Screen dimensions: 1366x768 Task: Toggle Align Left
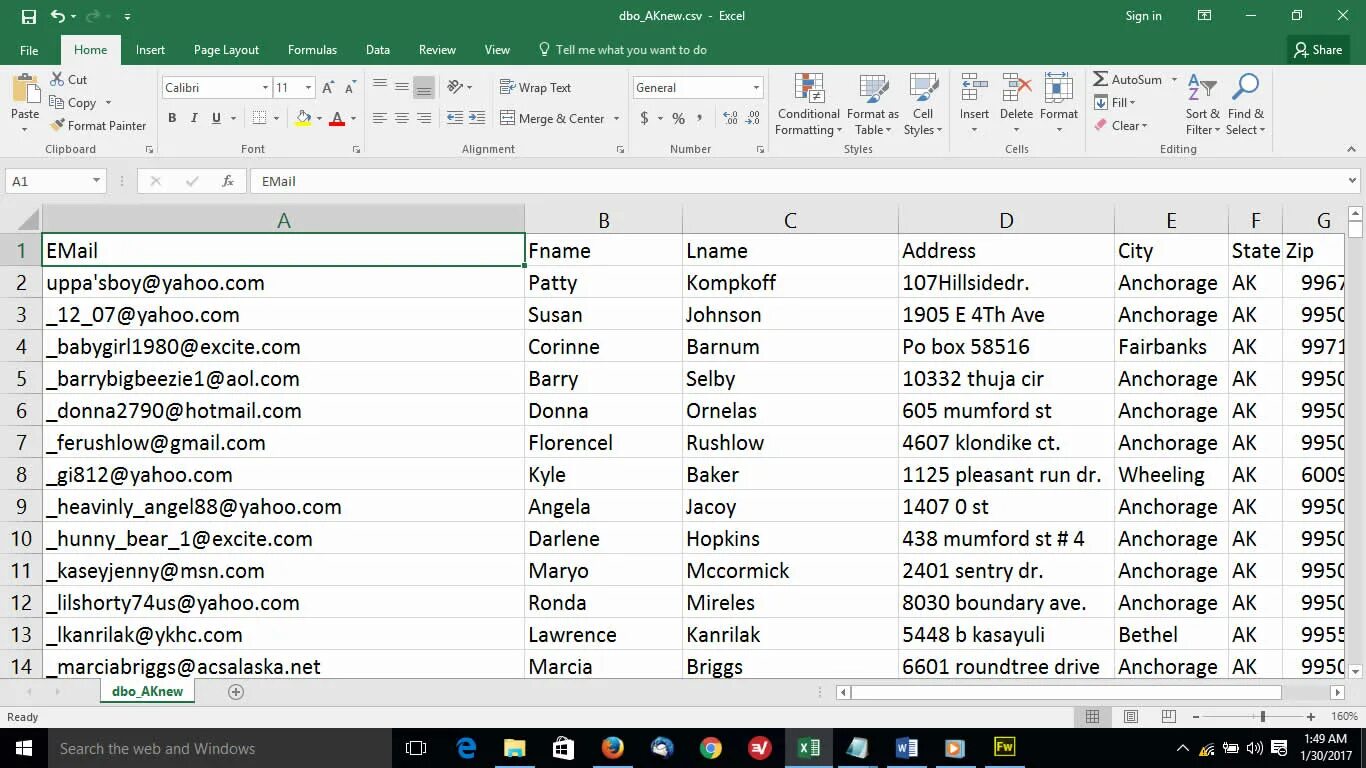pyautogui.click(x=380, y=118)
